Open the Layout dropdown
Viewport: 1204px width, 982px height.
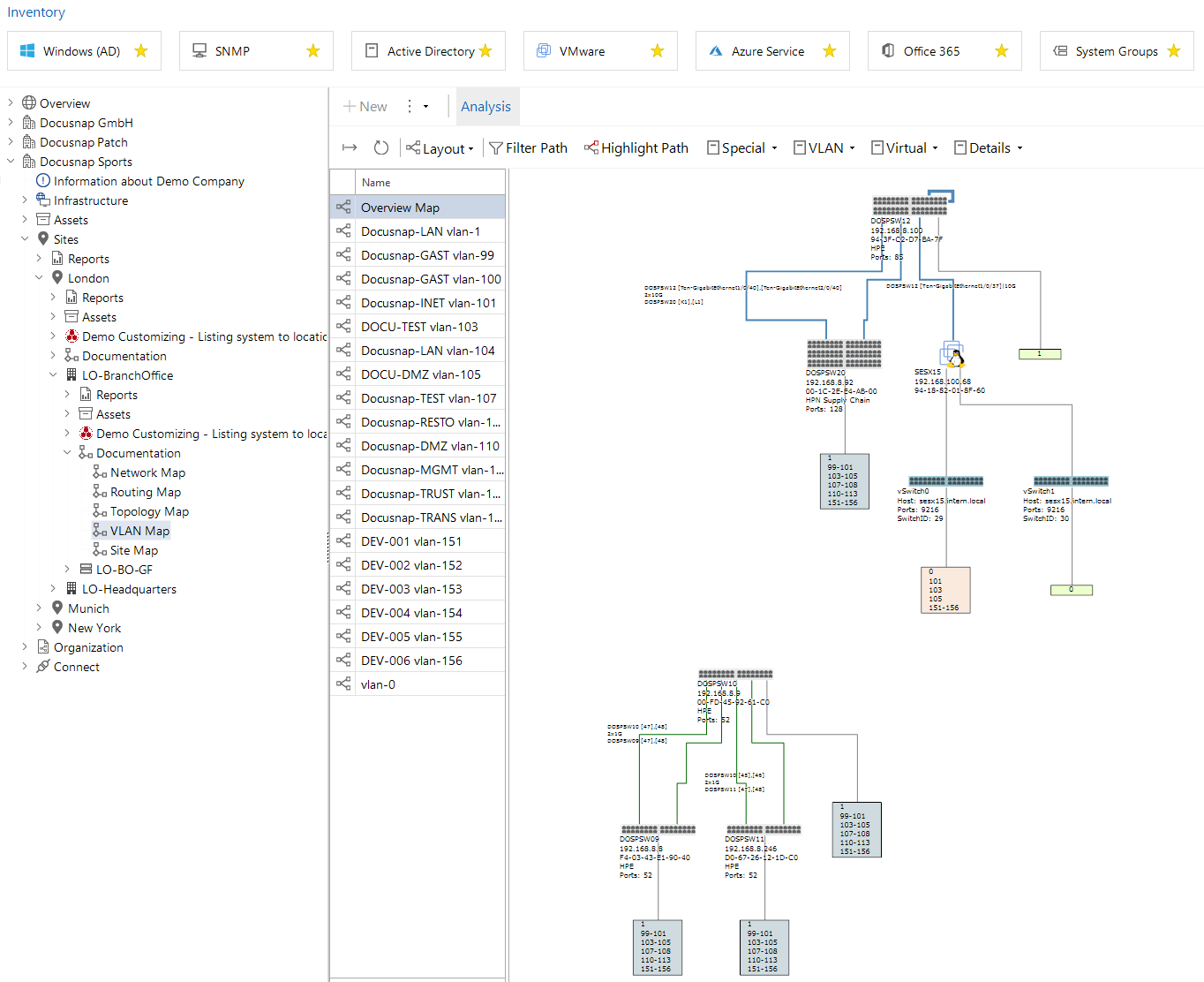tap(440, 148)
